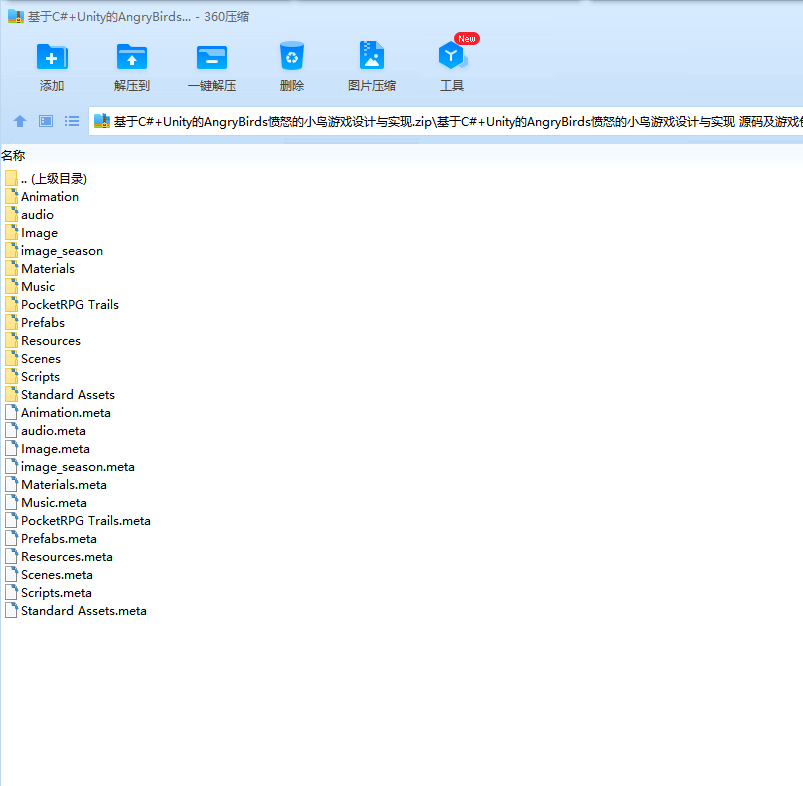The width and height of the screenshot is (803, 786).
Task: Select the Prefabs folder
Action: pos(35,323)
